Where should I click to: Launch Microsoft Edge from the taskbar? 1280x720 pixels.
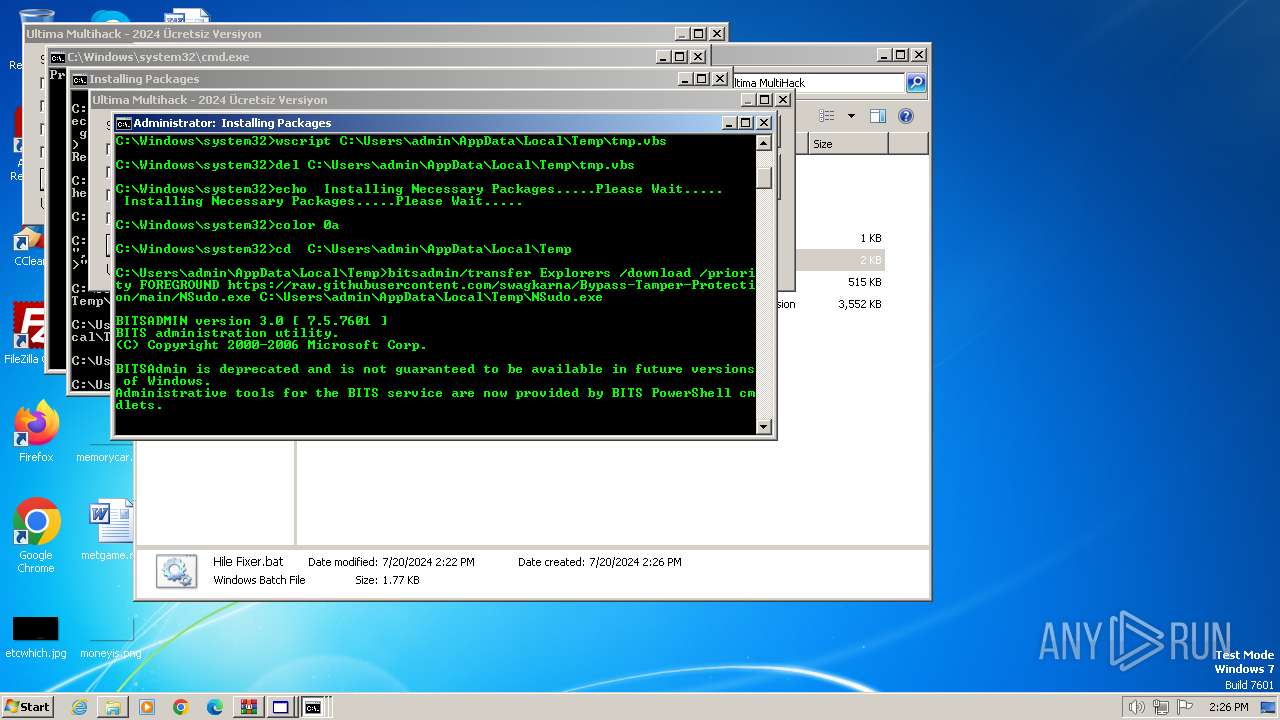point(215,707)
